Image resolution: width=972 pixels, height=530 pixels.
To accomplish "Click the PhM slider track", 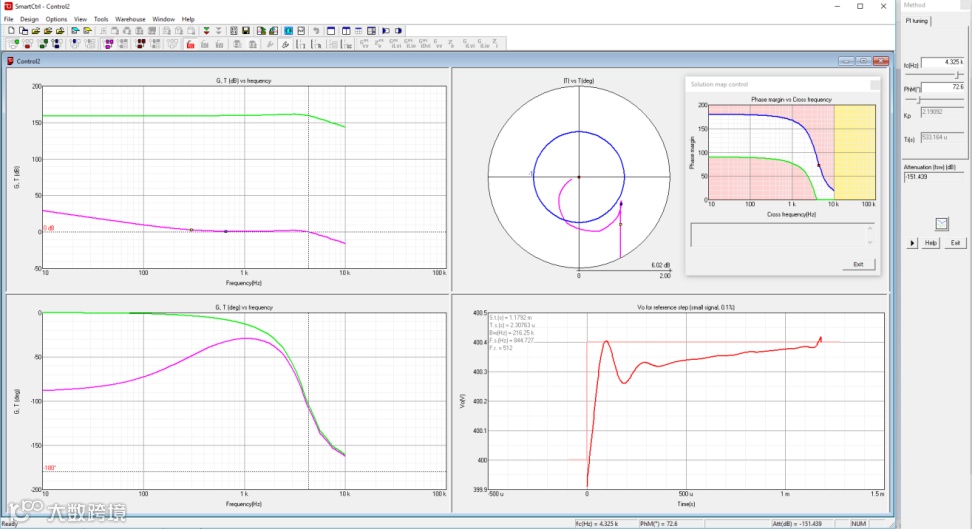I will tap(940, 101).
